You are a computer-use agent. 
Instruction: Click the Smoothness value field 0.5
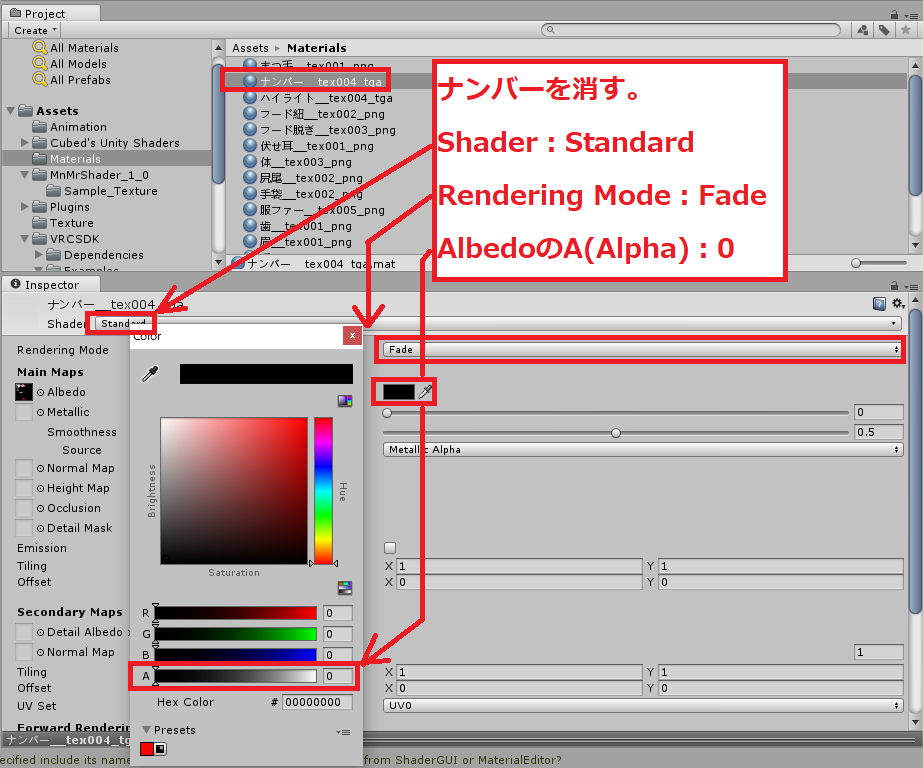(x=878, y=432)
